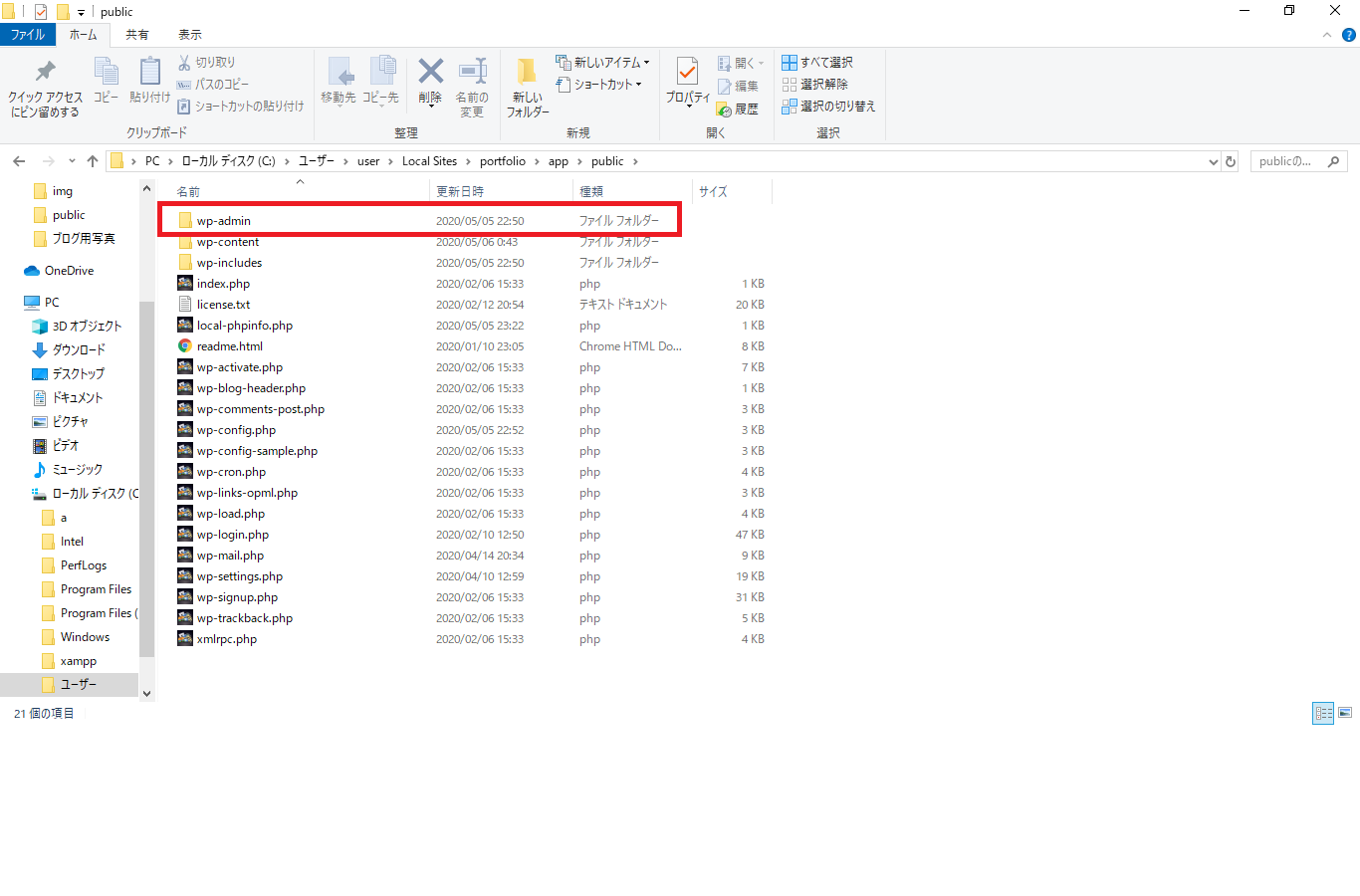Click the Cut (切り取り) scissors command
This screenshot has height=896, width=1360.
[207, 62]
